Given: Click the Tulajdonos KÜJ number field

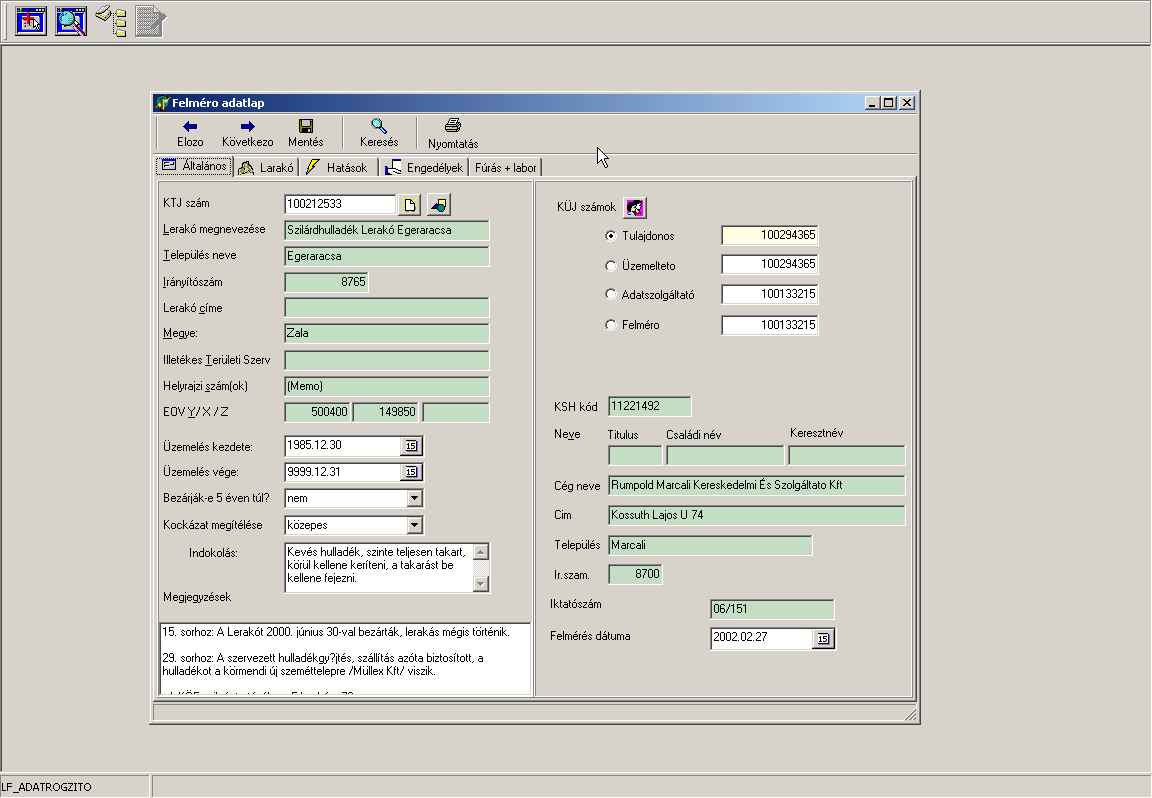Looking at the screenshot, I should coord(770,235).
